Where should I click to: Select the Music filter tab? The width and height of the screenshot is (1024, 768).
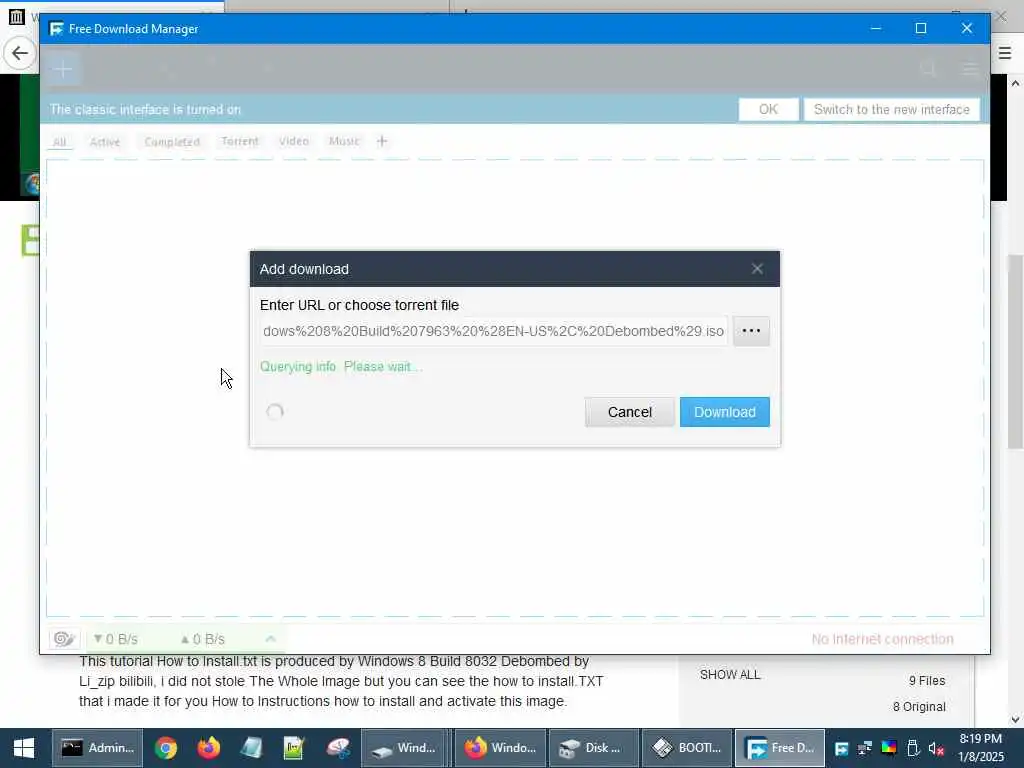[344, 141]
